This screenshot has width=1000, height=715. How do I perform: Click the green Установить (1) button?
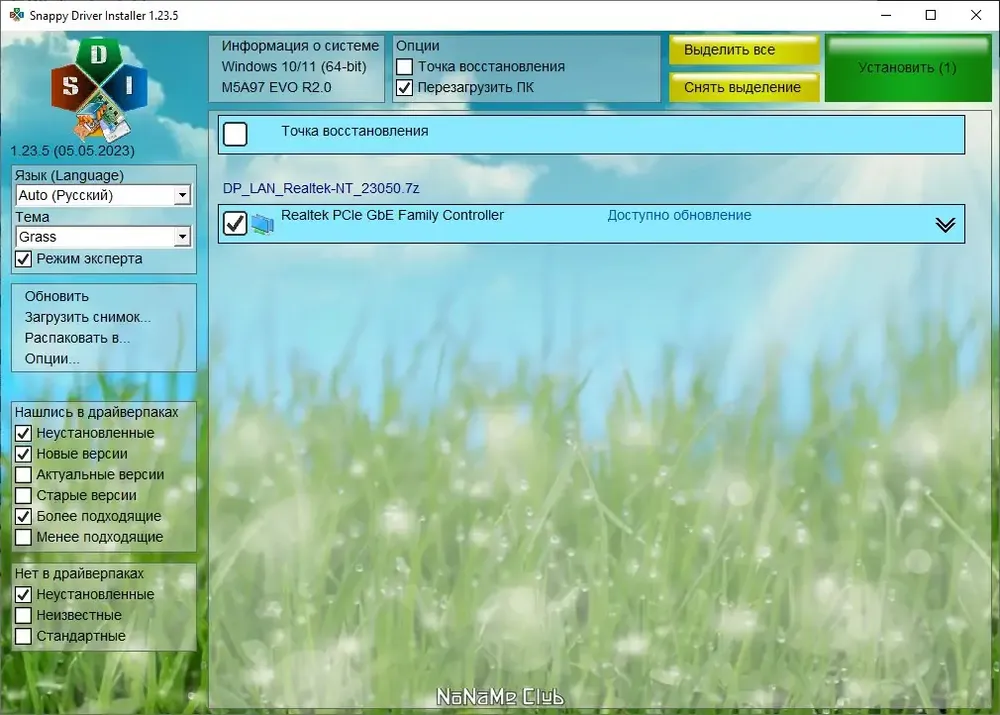point(908,68)
